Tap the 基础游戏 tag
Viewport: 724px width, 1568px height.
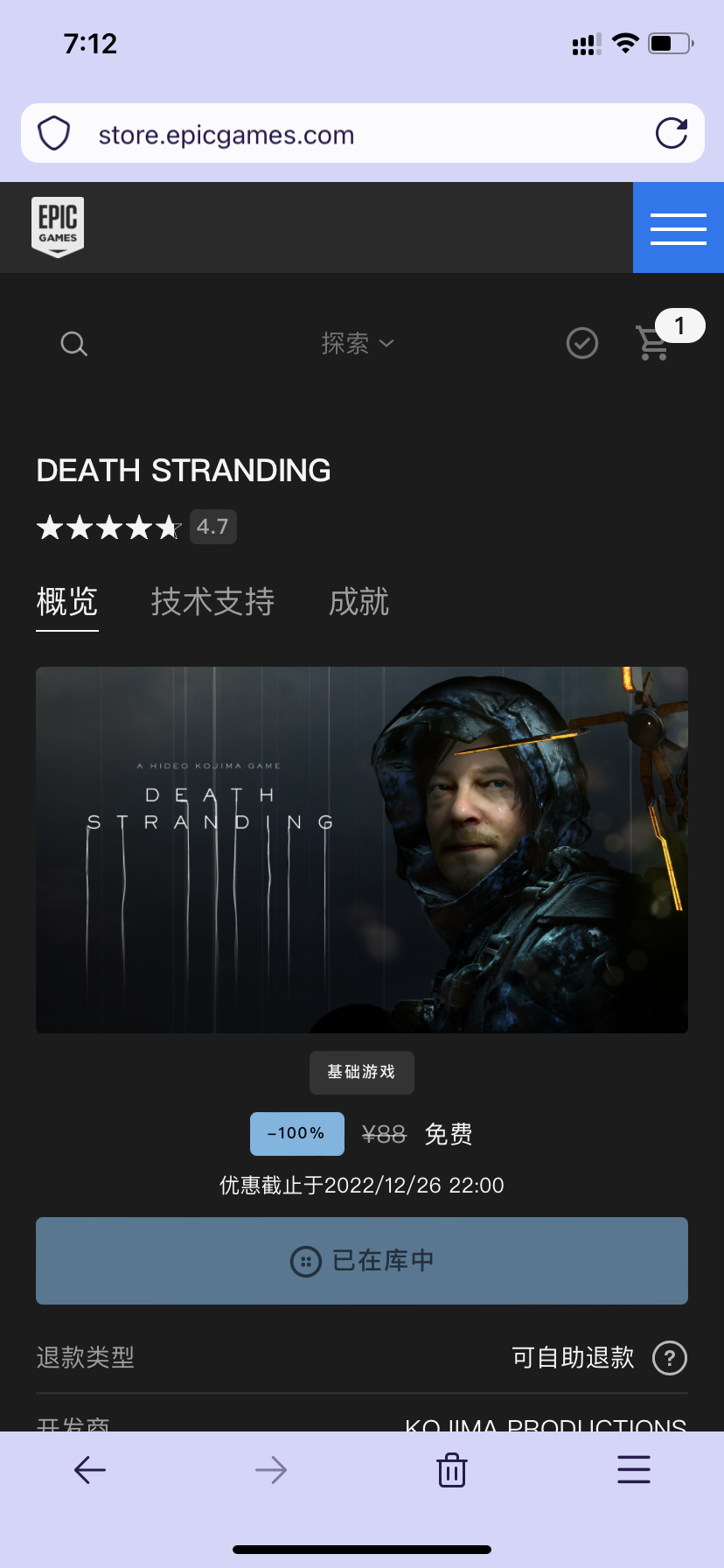click(x=362, y=1073)
